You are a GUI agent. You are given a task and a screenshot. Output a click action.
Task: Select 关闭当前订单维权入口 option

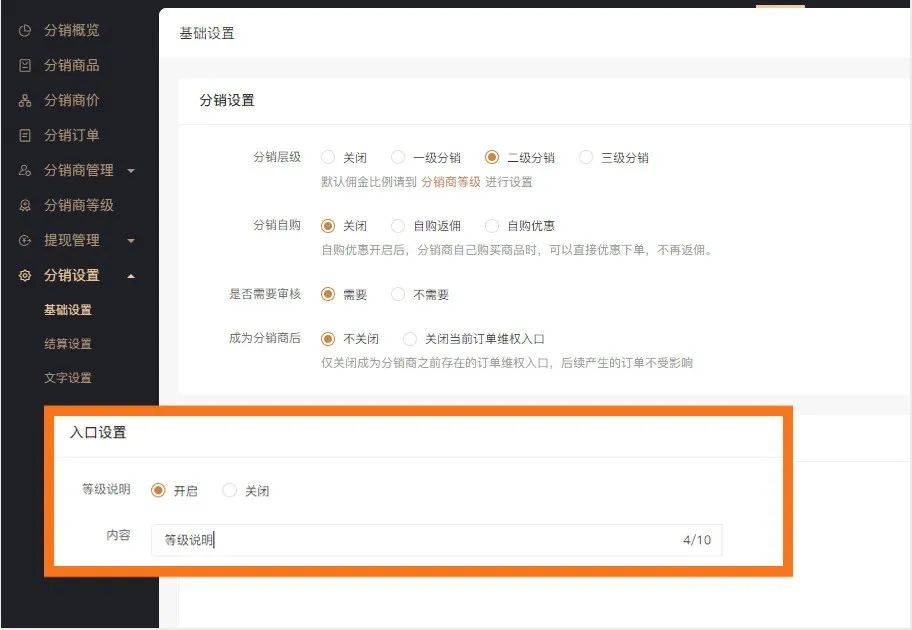pyautogui.click(x=410, y=339)
